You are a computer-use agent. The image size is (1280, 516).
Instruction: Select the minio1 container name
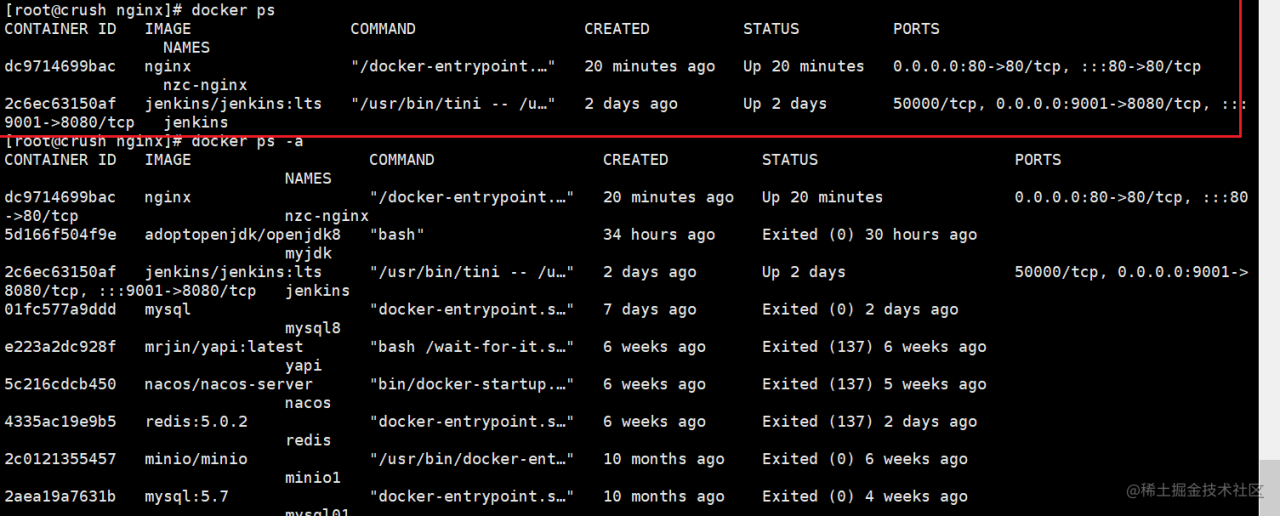313,478
